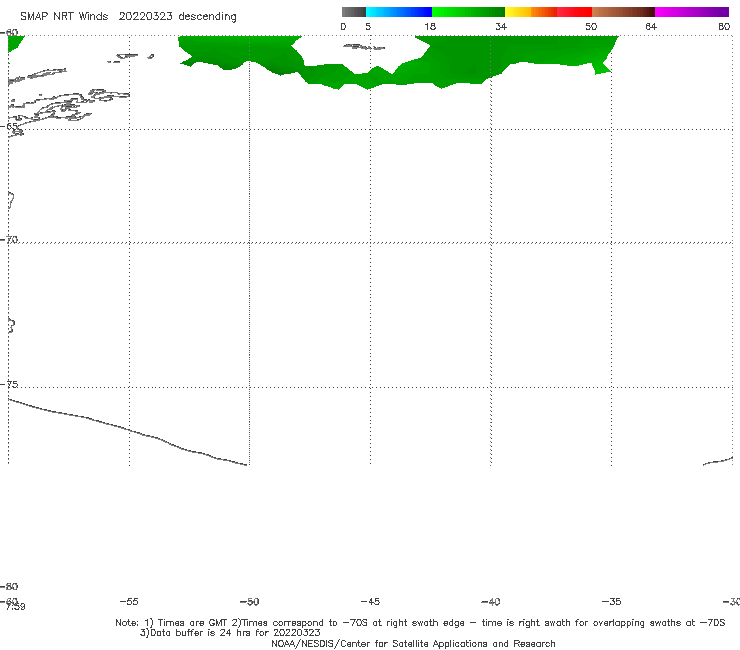Click the green segment of the color bar
Image resolution: width=740 pixels, height=650 pixels.
(x=469, y=12)
